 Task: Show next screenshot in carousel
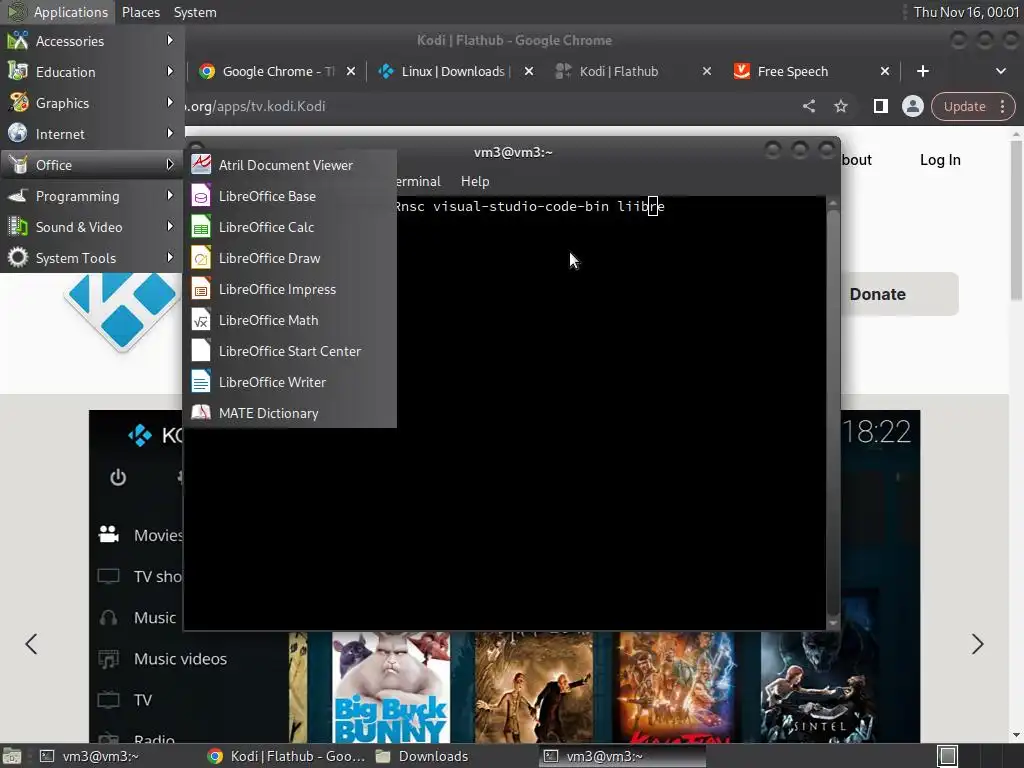coord(977,644)
